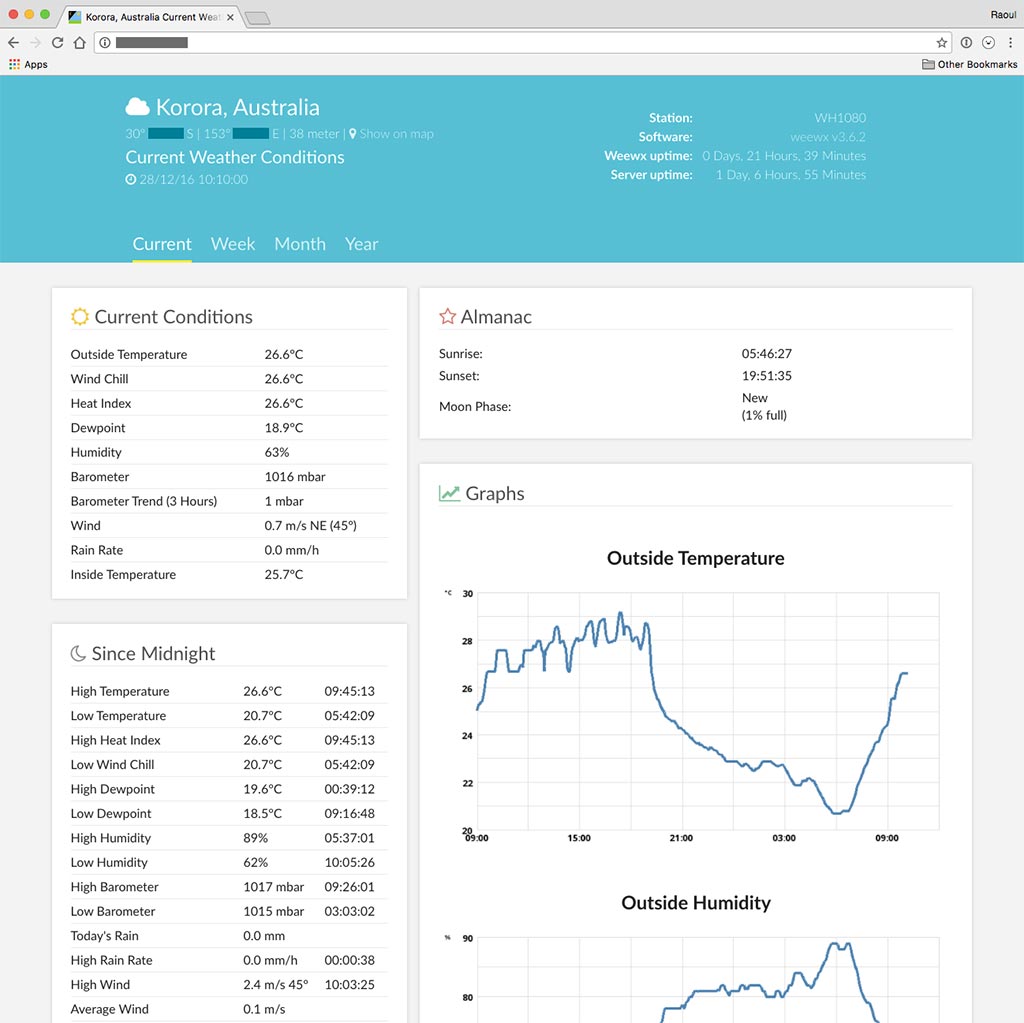Click the cloud icon beside Korora, Australia
1024x1023 pixels.
[138, 107]
